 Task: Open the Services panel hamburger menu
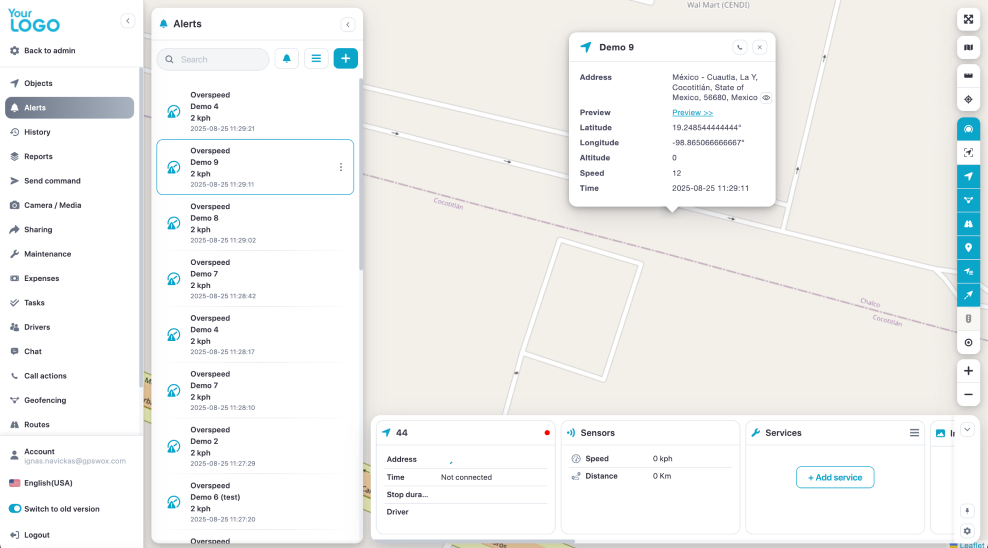pos(914,433)
